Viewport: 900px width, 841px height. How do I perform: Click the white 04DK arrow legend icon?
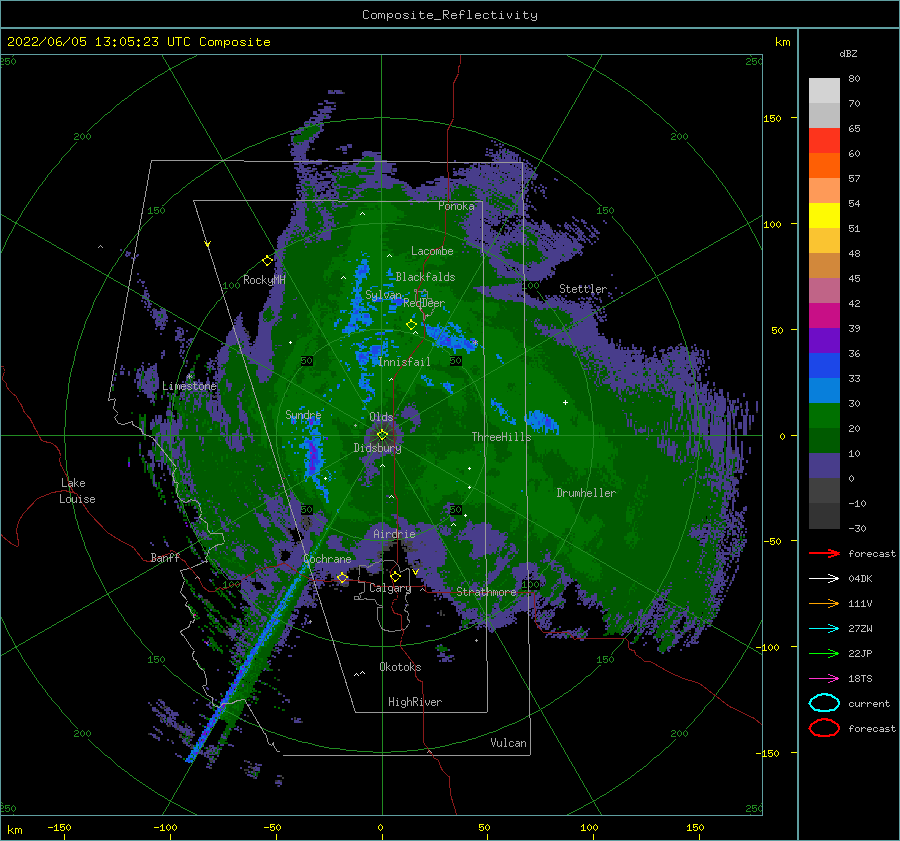tap(824, 579)
